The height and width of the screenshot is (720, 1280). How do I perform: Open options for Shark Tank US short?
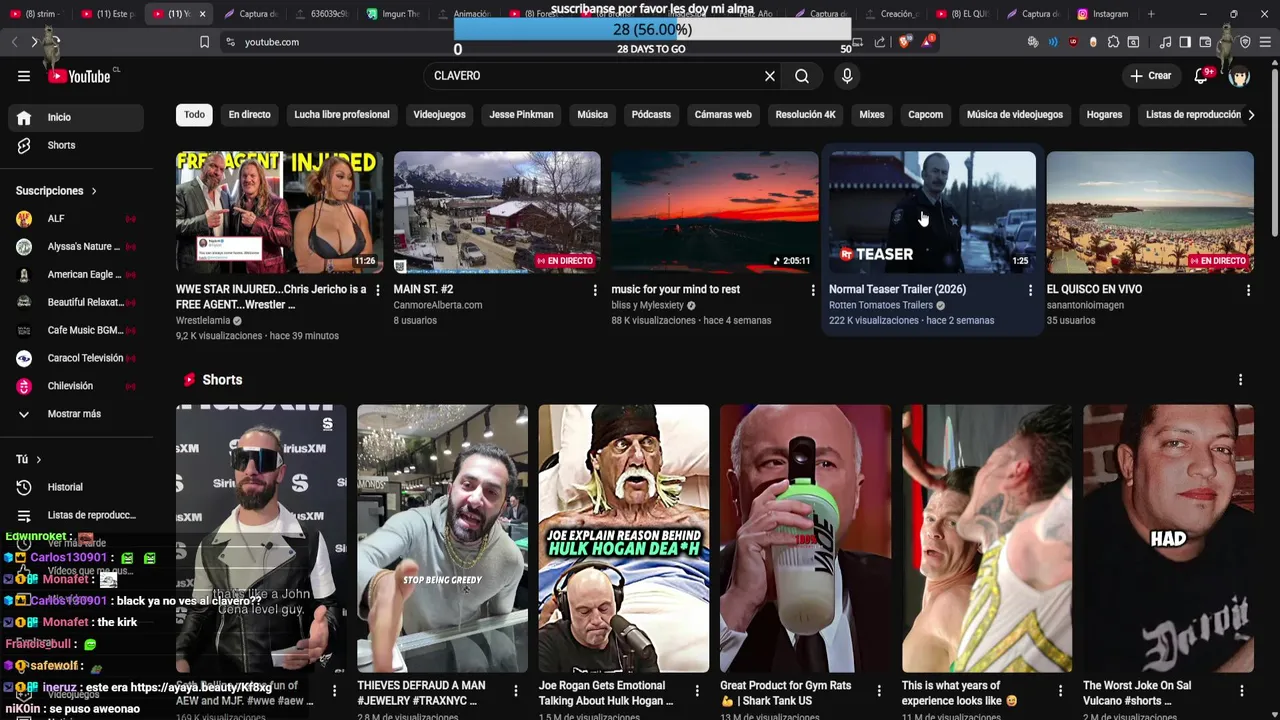click(879, 691)
